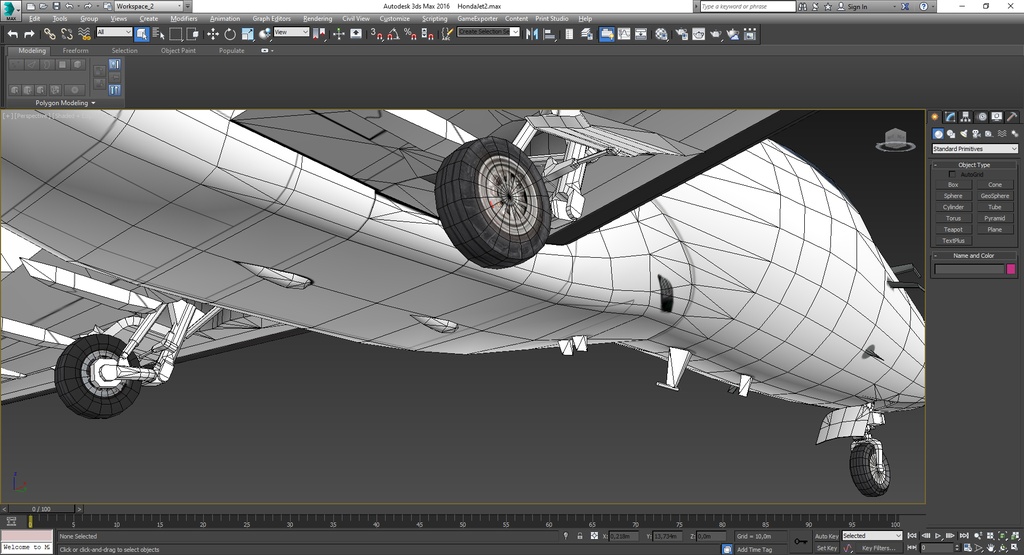Open the Selected key mode dropdown
The height and width of the screenshot is (555, 1024).
tap(872, 536)
